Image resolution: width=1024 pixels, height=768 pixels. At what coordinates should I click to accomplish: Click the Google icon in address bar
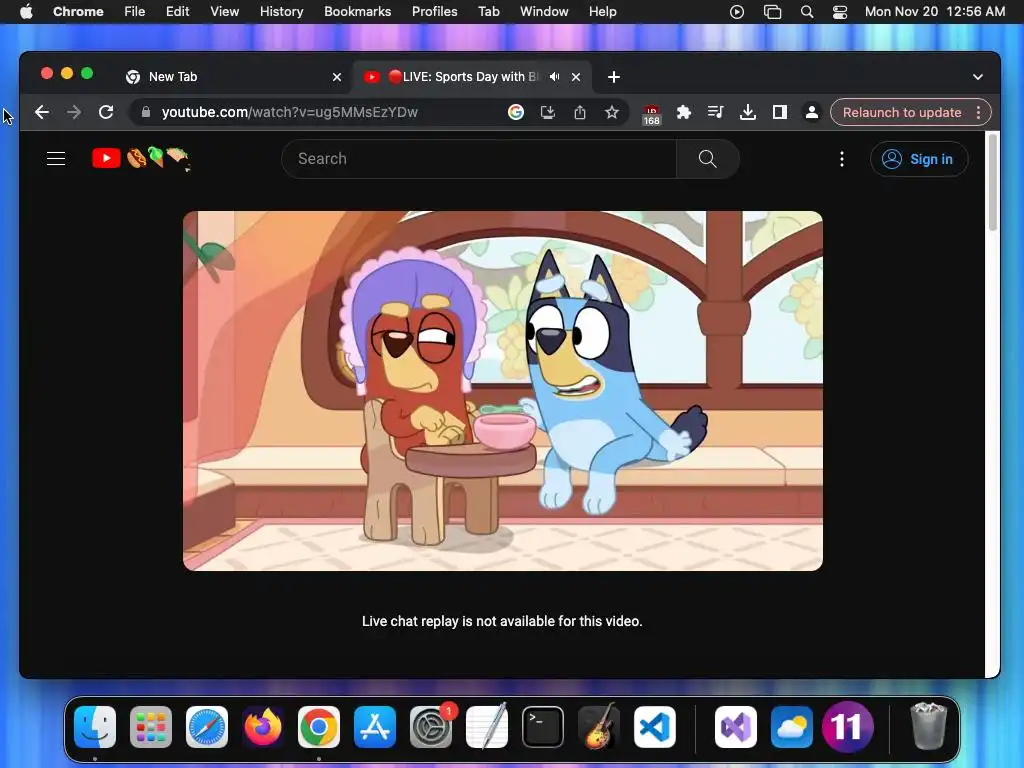pos(516,112)
